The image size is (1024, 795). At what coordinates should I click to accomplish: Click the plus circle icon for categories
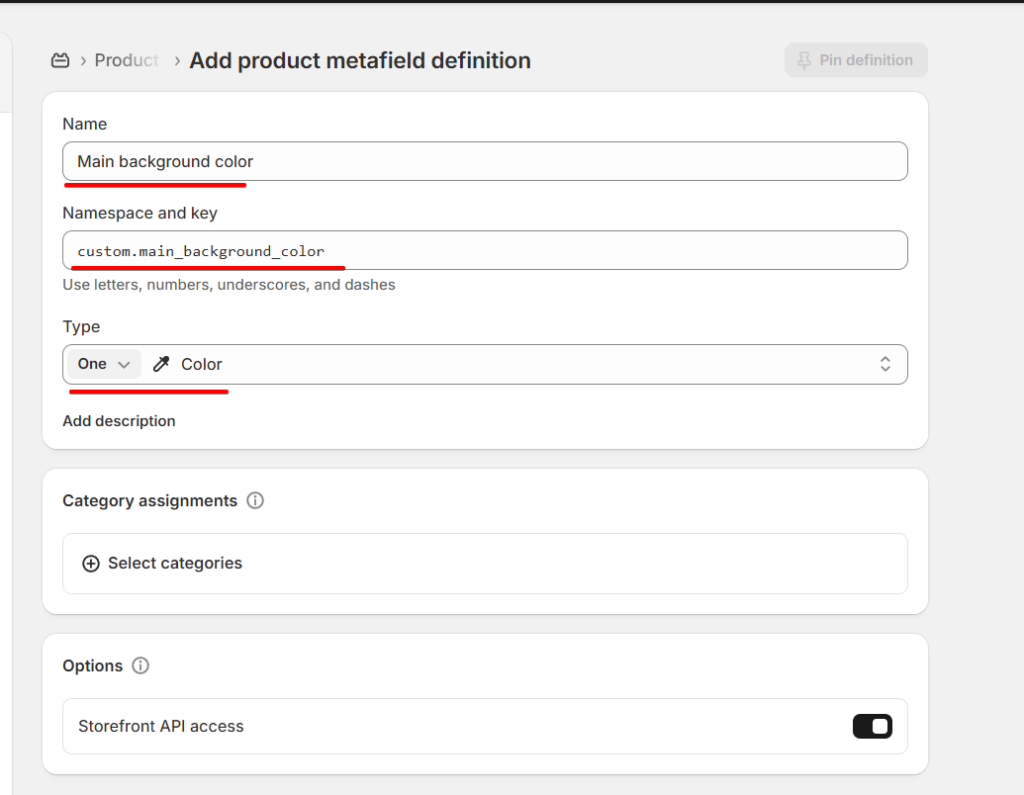coord(91,563)
